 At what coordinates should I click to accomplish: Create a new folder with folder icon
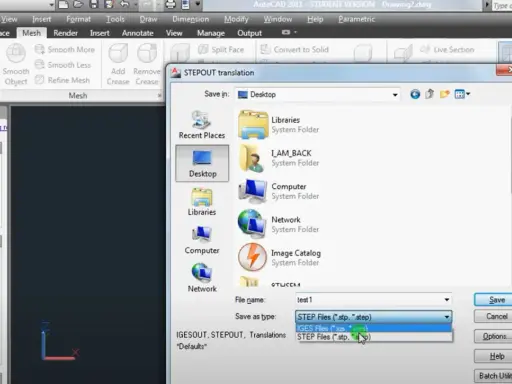(x=445, y=94)
